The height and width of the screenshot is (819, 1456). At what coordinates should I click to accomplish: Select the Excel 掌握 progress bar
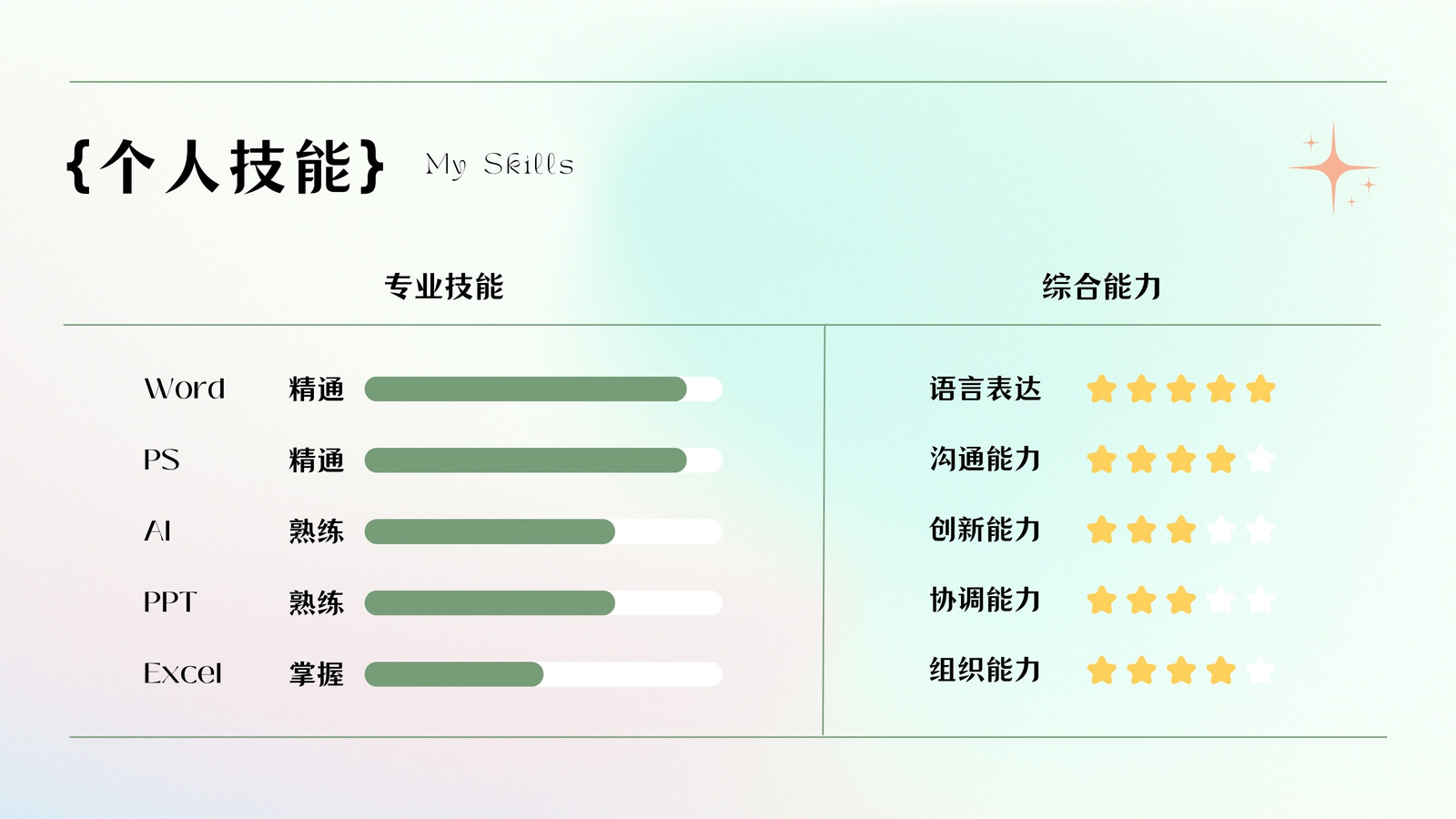point(543,674)
